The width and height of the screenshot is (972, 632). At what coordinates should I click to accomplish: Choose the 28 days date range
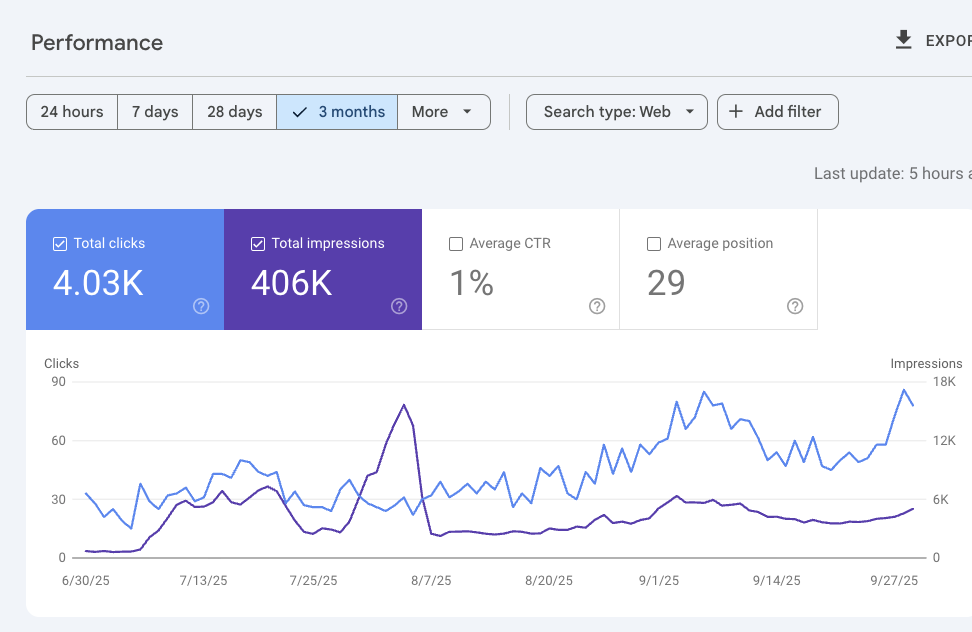click(235, 112)
